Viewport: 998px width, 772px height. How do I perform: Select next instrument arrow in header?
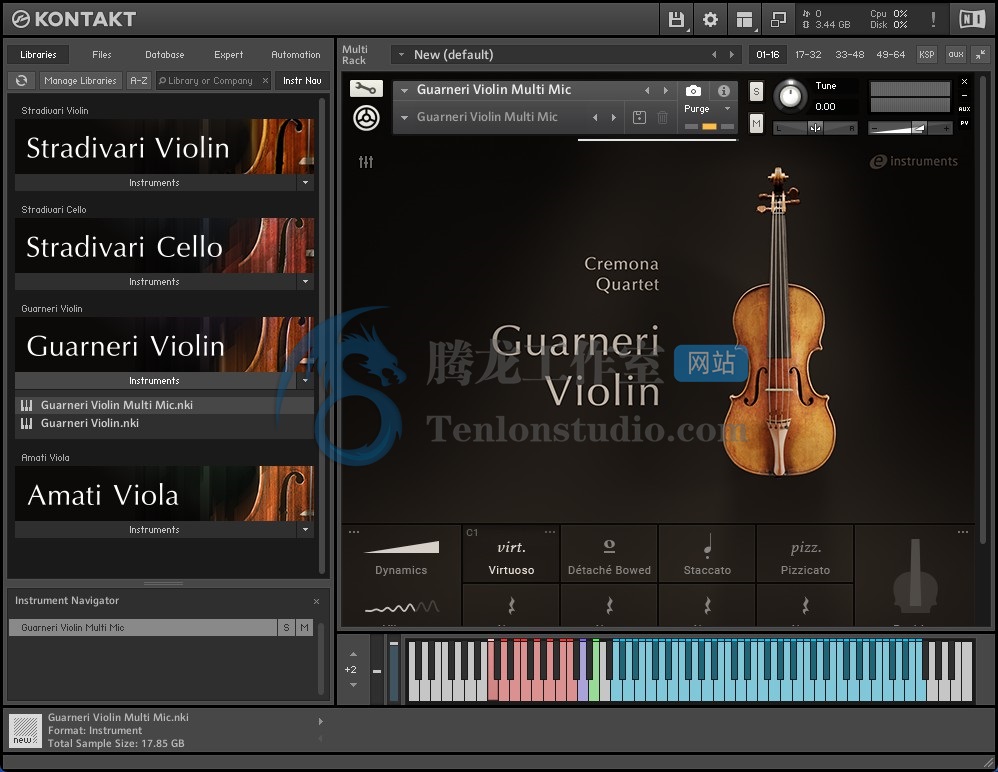tap(666, 90)
